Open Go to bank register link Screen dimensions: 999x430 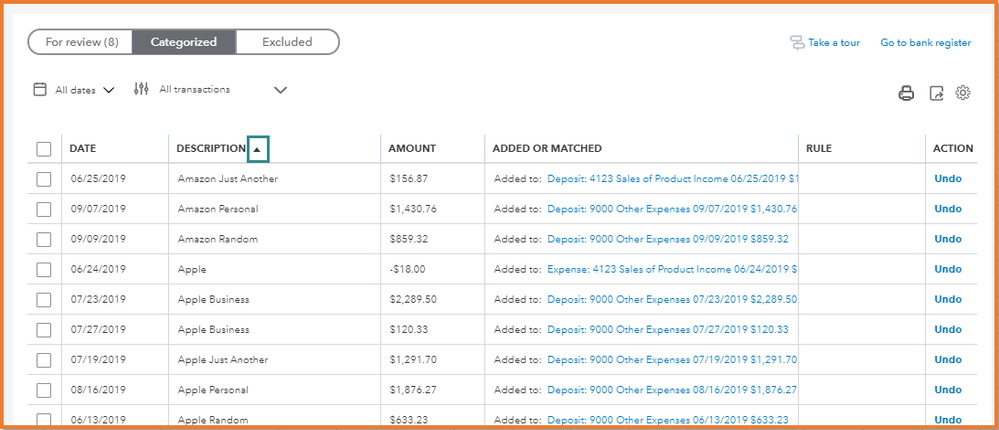tap(925, 43)
